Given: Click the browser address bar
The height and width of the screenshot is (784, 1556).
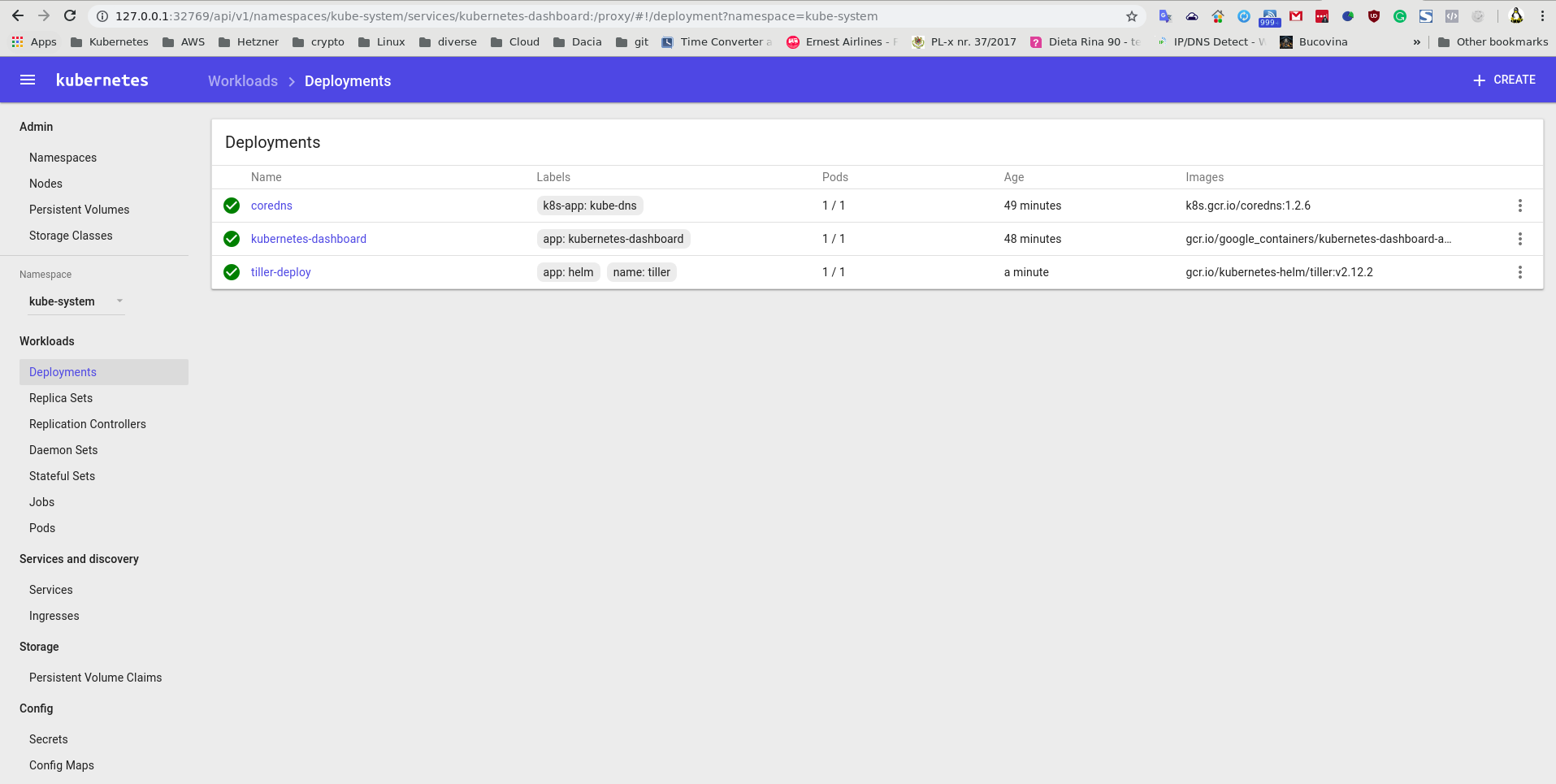Looking at the screenshot, I should 618,16.
